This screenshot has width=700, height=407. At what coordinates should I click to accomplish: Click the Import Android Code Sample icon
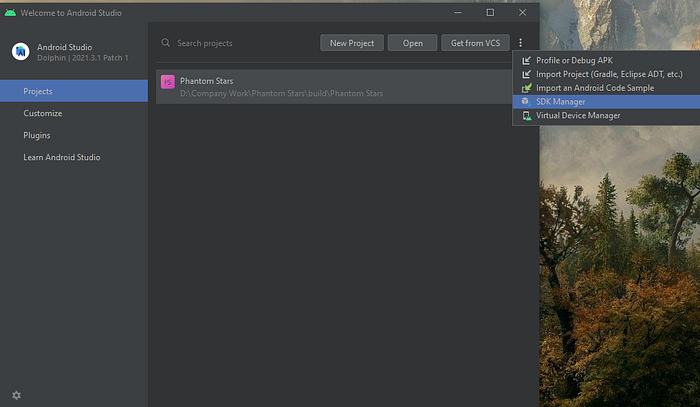tap(527, 88)
